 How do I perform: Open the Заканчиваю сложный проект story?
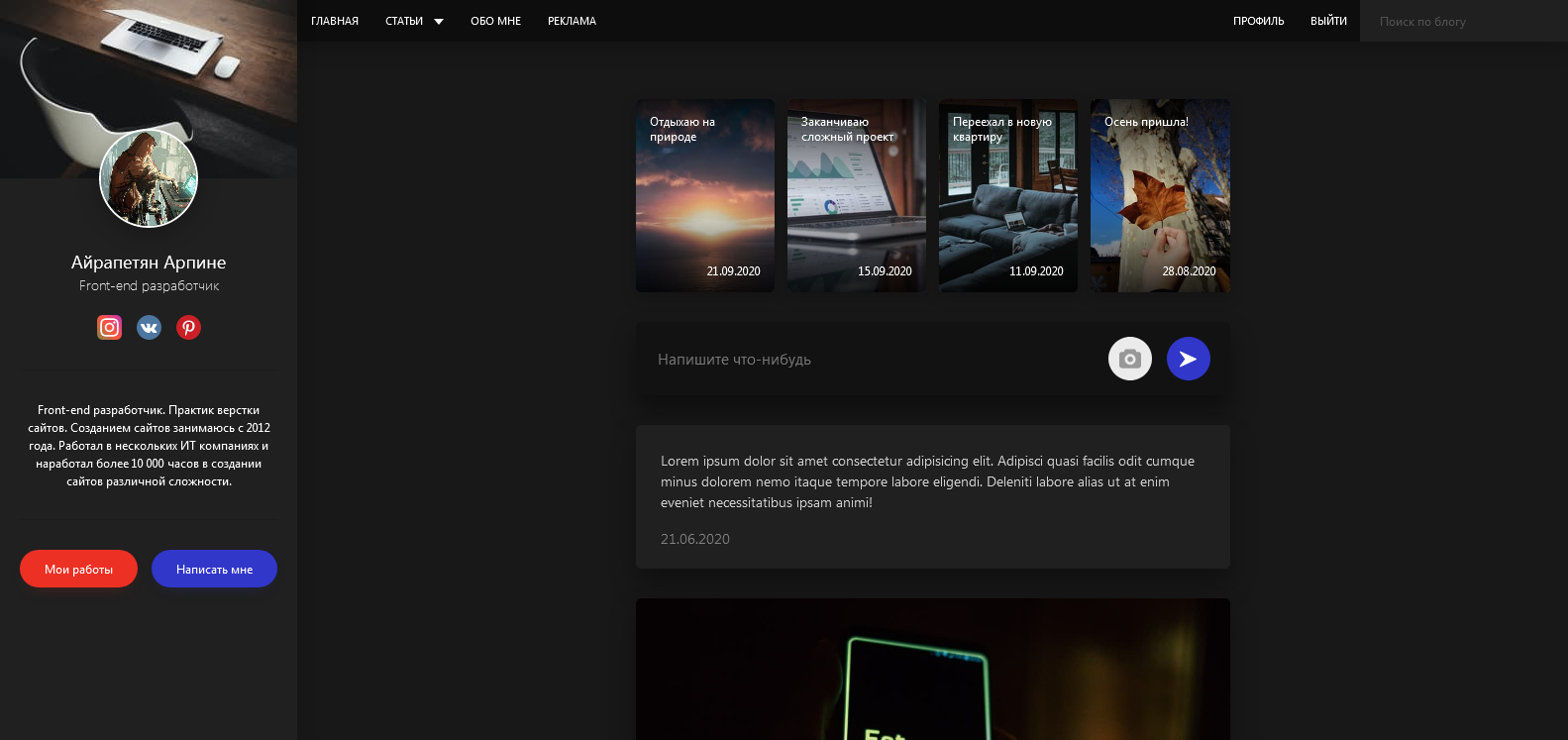pyautogui.click(x=856, y=195)
